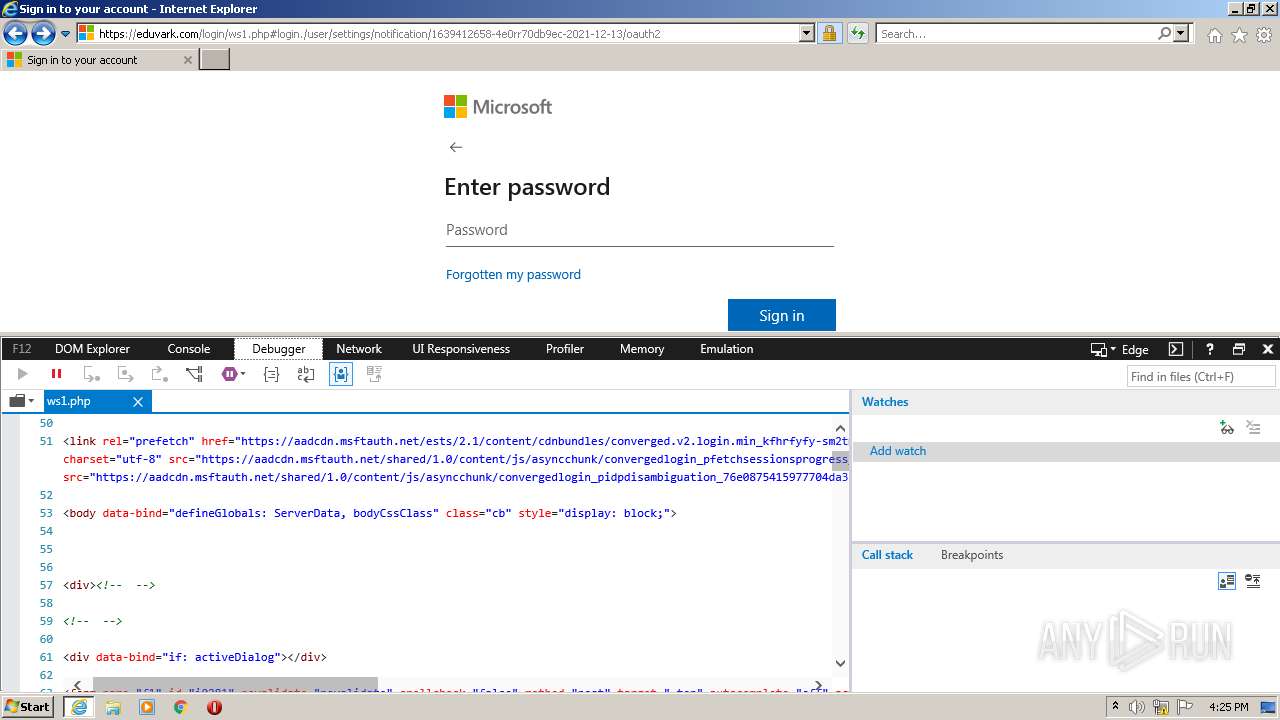Select the Call stack panel tab

[x=887, y=555]
